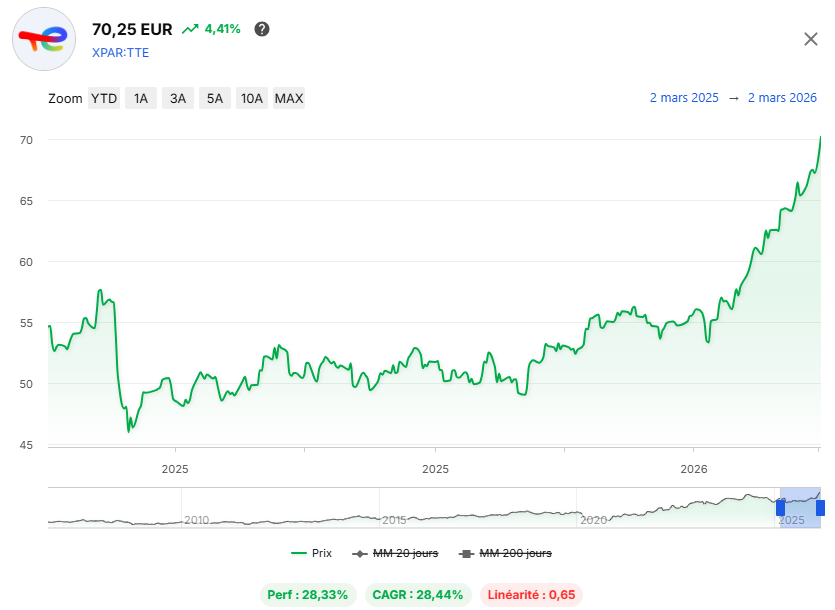Click the 60 y-axis label
This screenshot has width=835, height=610.
26,262
